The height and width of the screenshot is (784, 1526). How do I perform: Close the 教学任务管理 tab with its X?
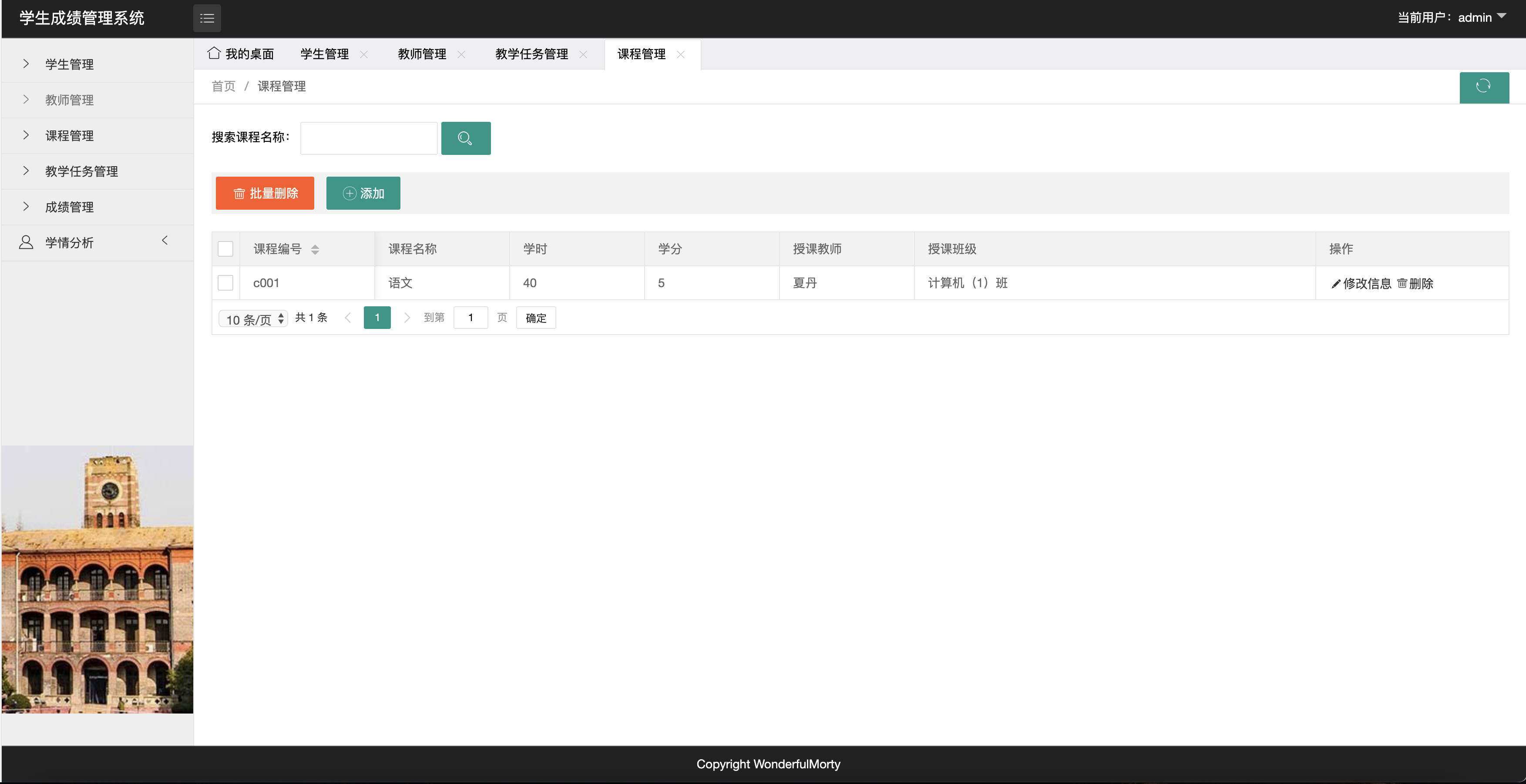583,54
